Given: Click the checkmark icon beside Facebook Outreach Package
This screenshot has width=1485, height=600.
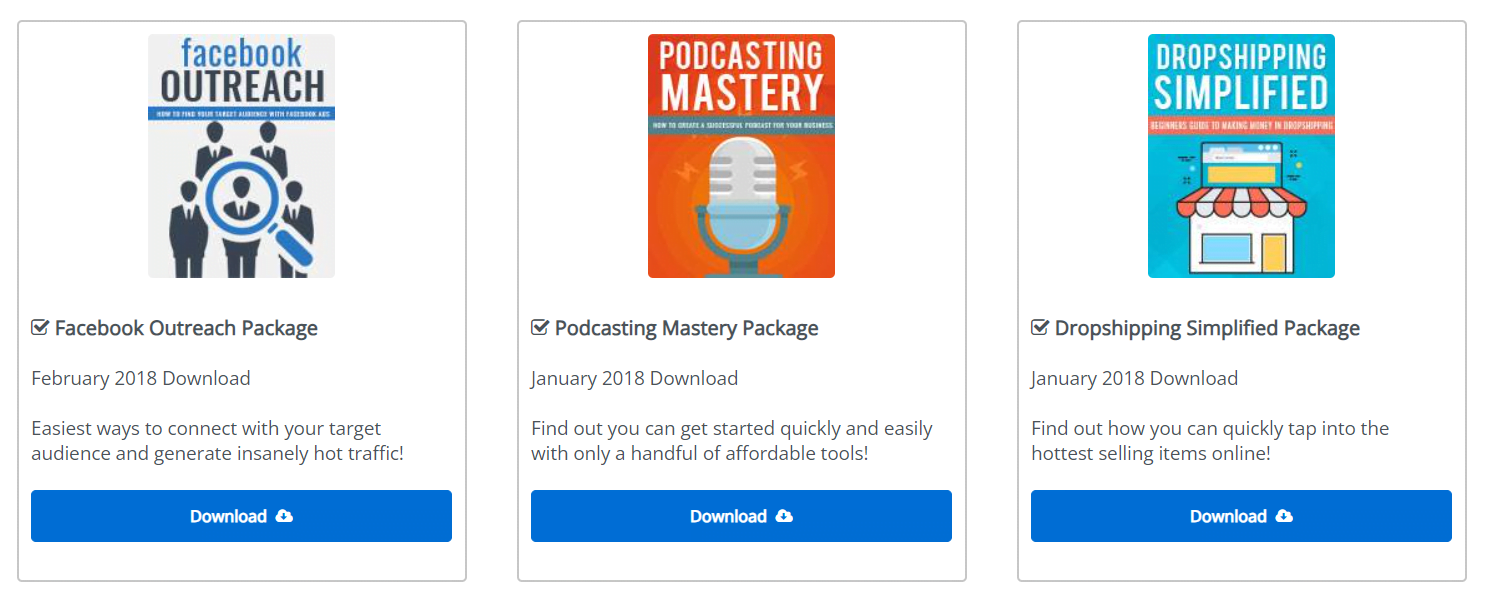Looking at the screenshot, I should coord(40,327).
